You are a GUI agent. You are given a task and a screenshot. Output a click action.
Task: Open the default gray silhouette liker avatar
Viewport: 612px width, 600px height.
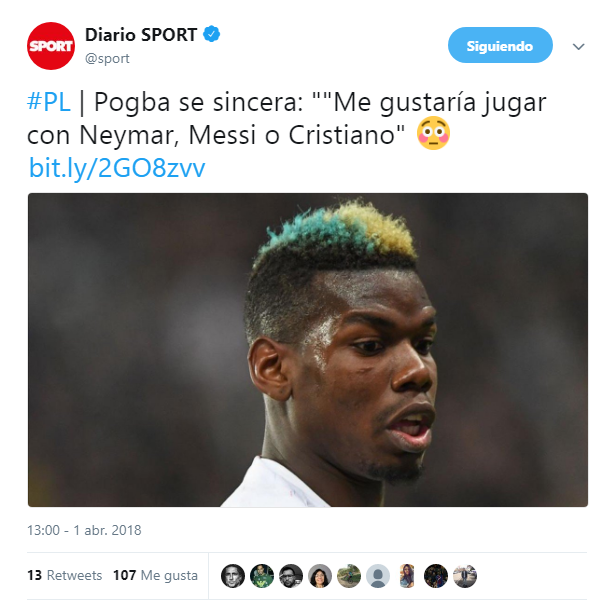[377, 576]
